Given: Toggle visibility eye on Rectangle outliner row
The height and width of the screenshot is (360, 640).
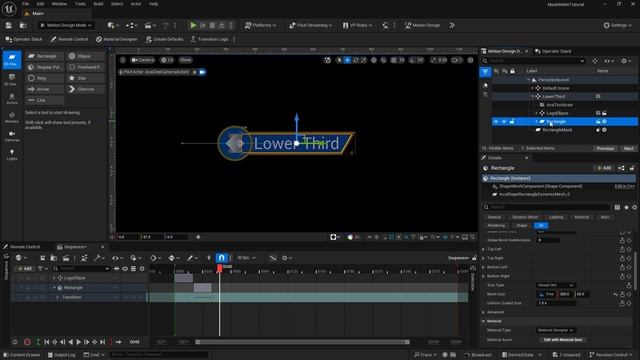Looking at the screenshot, I should [496, 122].
